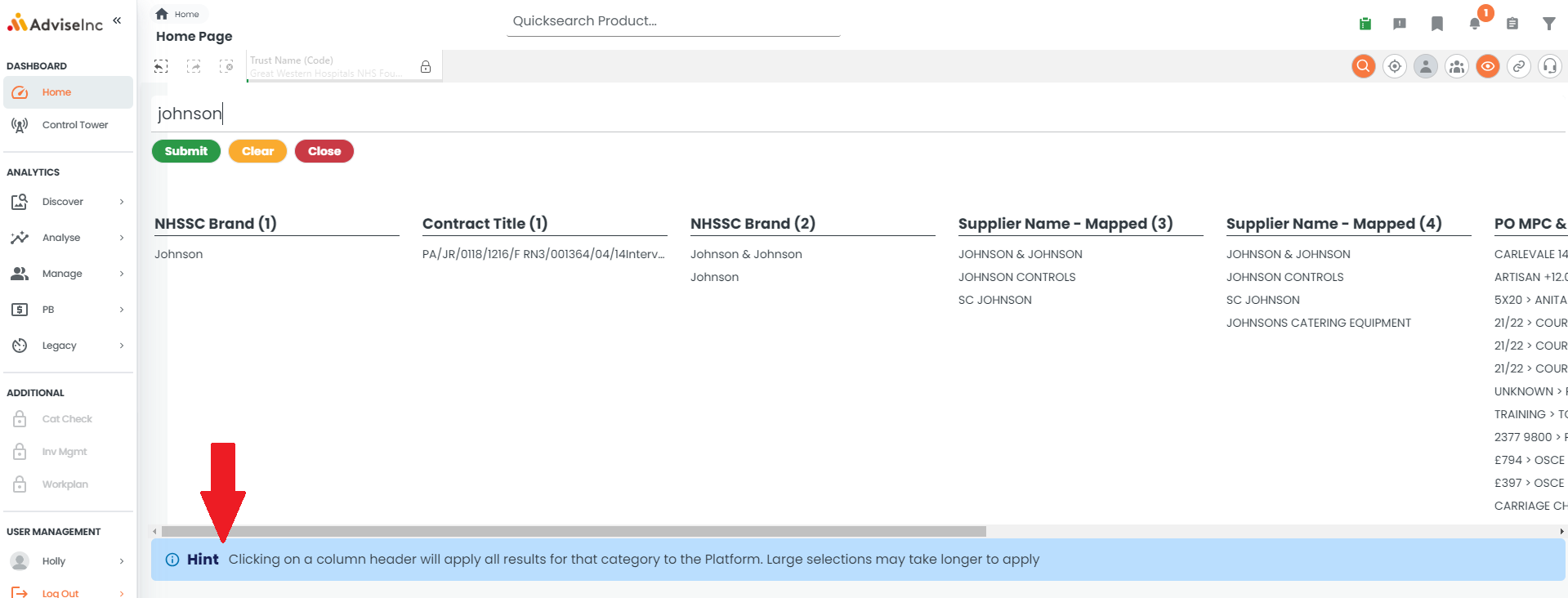Click the crosshair target icon button

point(1395,66)
